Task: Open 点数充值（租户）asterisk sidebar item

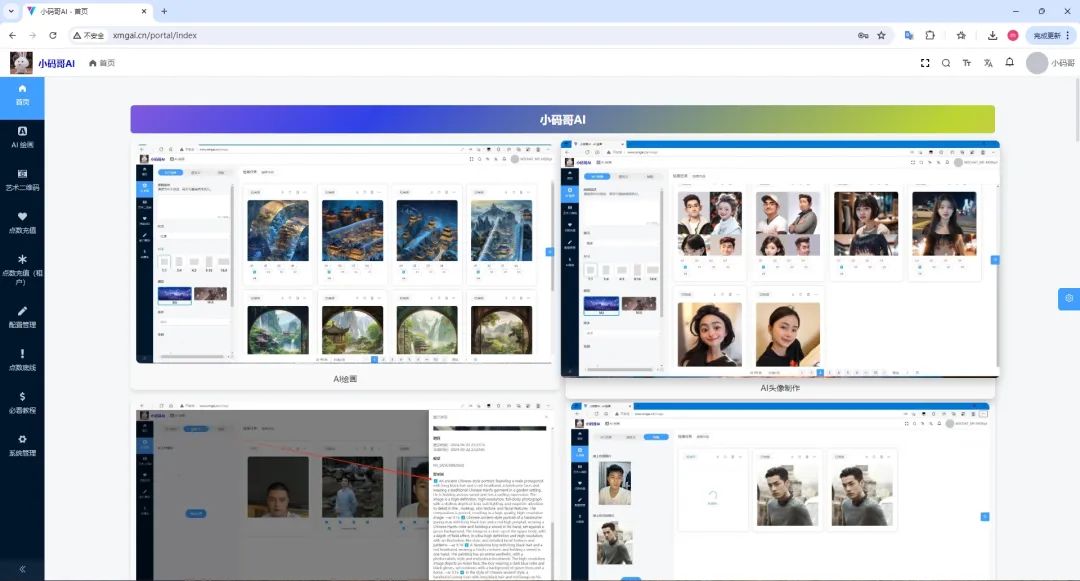Action: (x=22, y=269)
